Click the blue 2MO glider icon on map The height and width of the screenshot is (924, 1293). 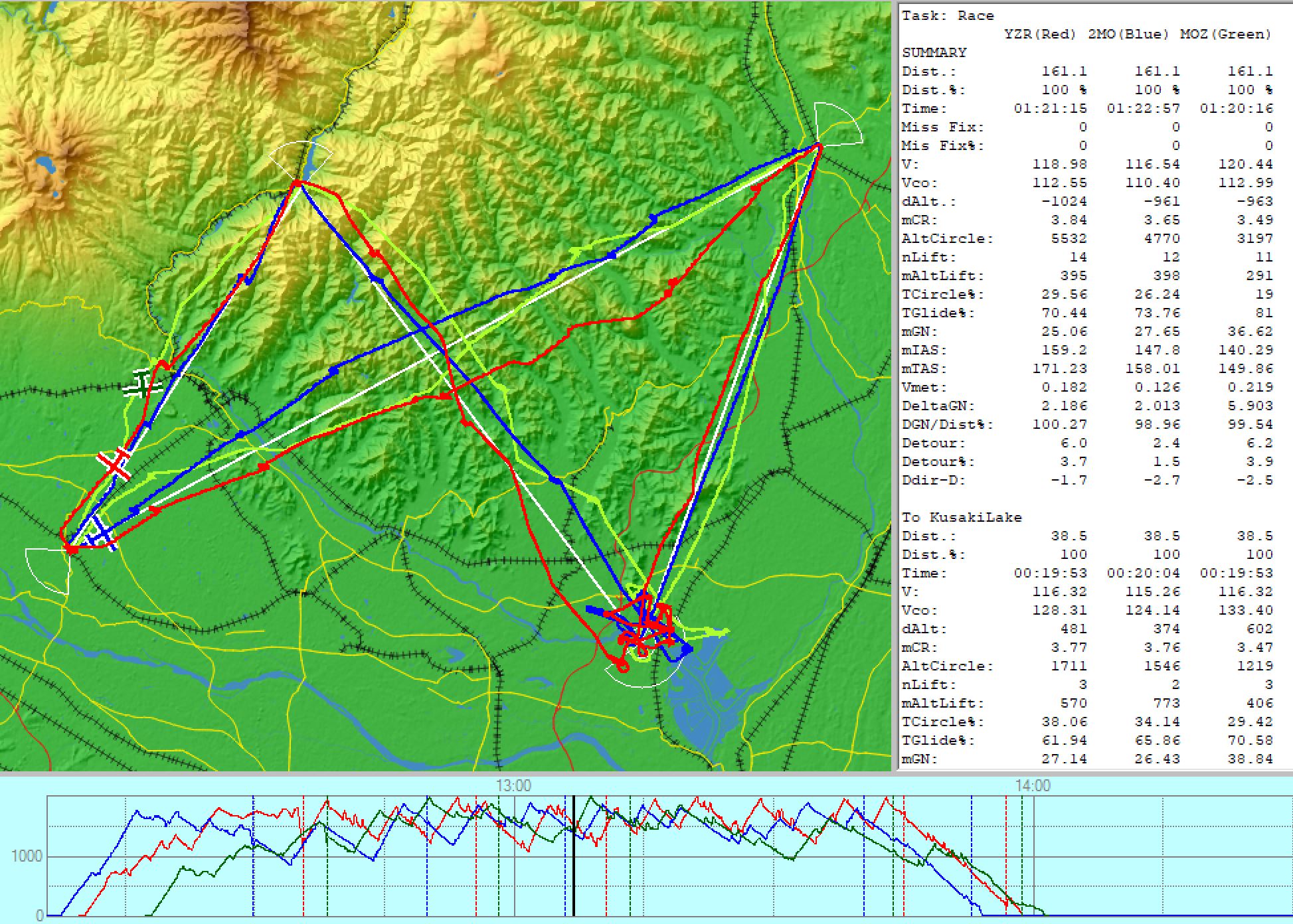(103, 533)
